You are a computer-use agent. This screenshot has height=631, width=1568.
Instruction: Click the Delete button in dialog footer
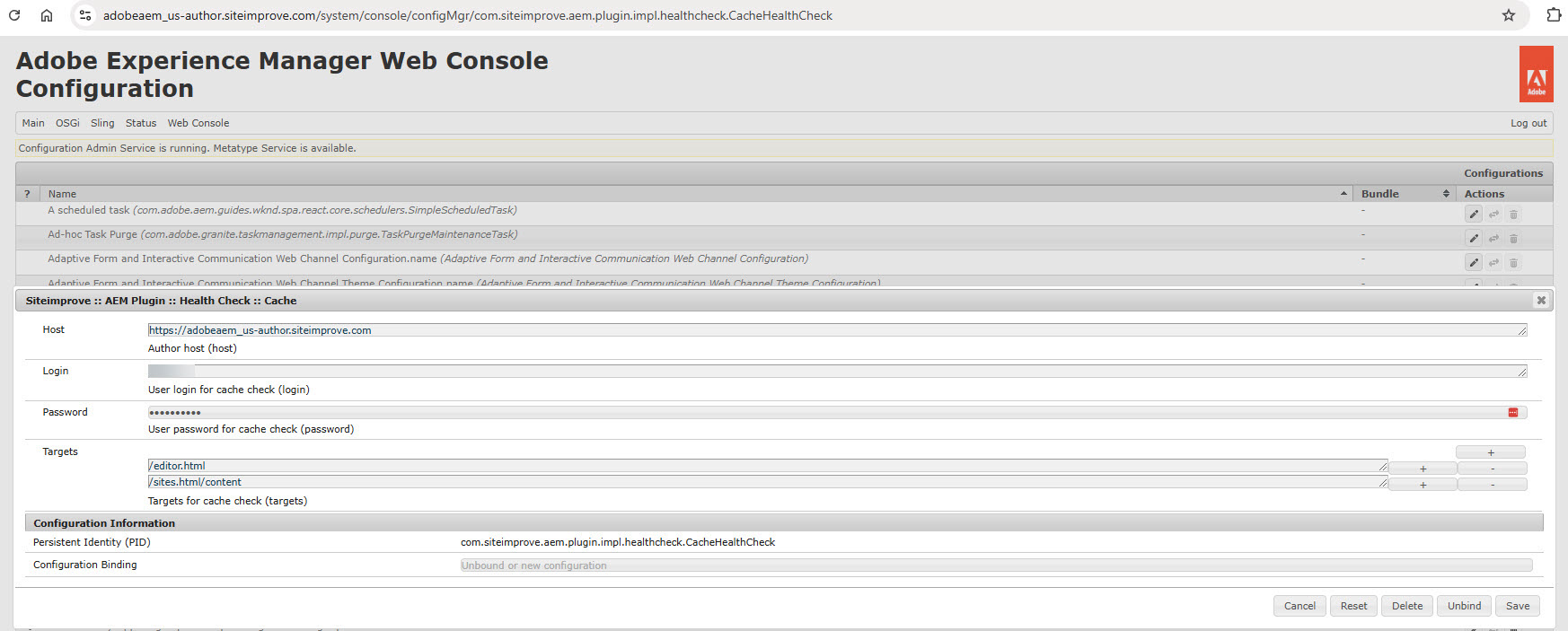(1407, 606)
